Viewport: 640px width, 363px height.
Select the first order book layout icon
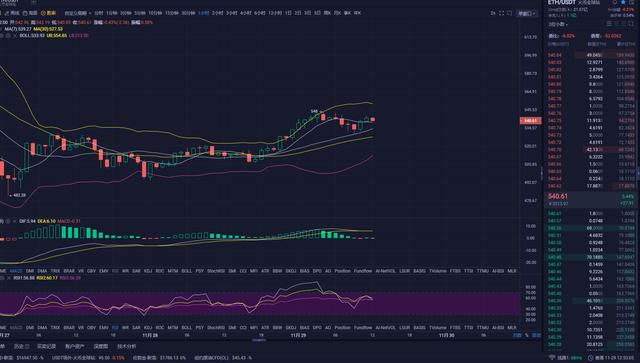609,24
